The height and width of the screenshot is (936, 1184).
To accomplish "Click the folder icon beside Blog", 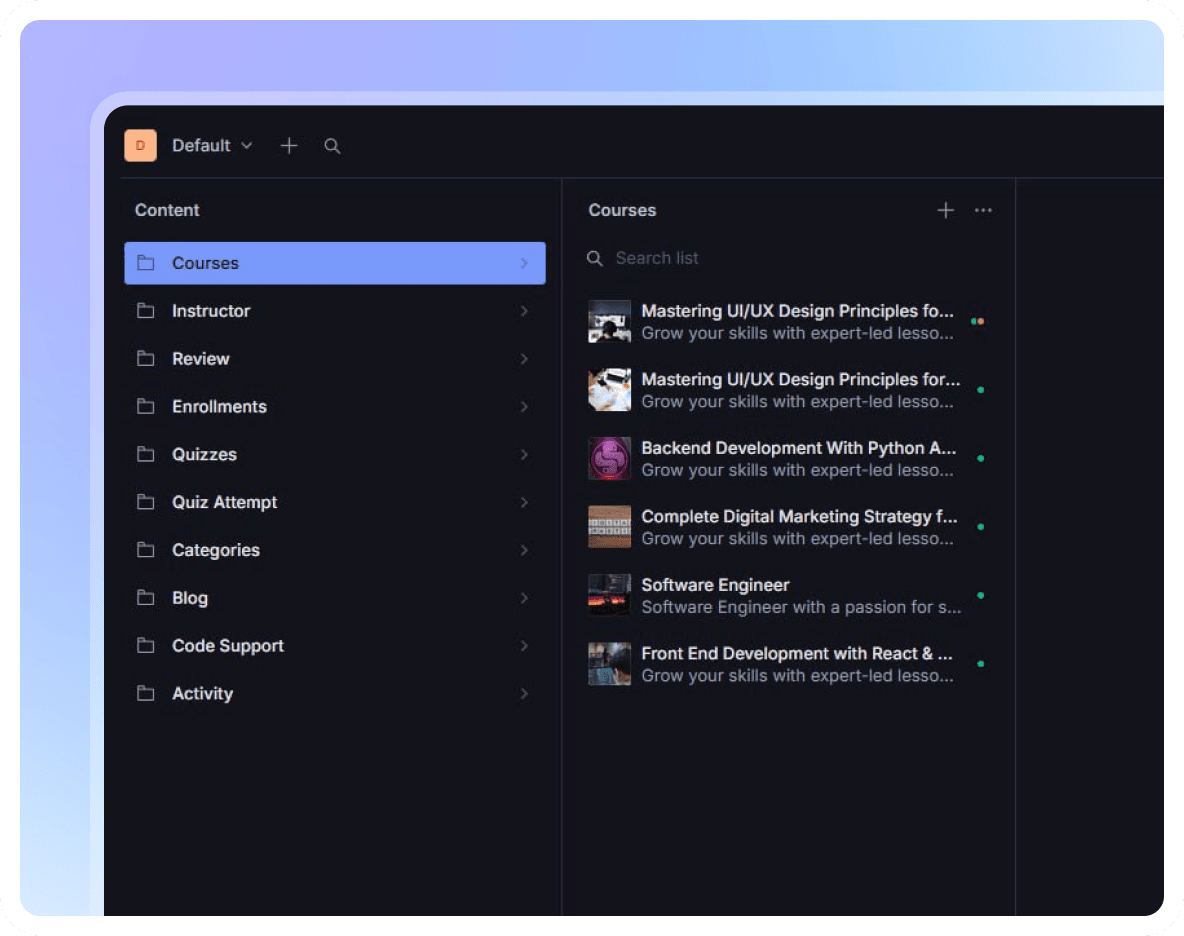I will [x=145, y=597].
